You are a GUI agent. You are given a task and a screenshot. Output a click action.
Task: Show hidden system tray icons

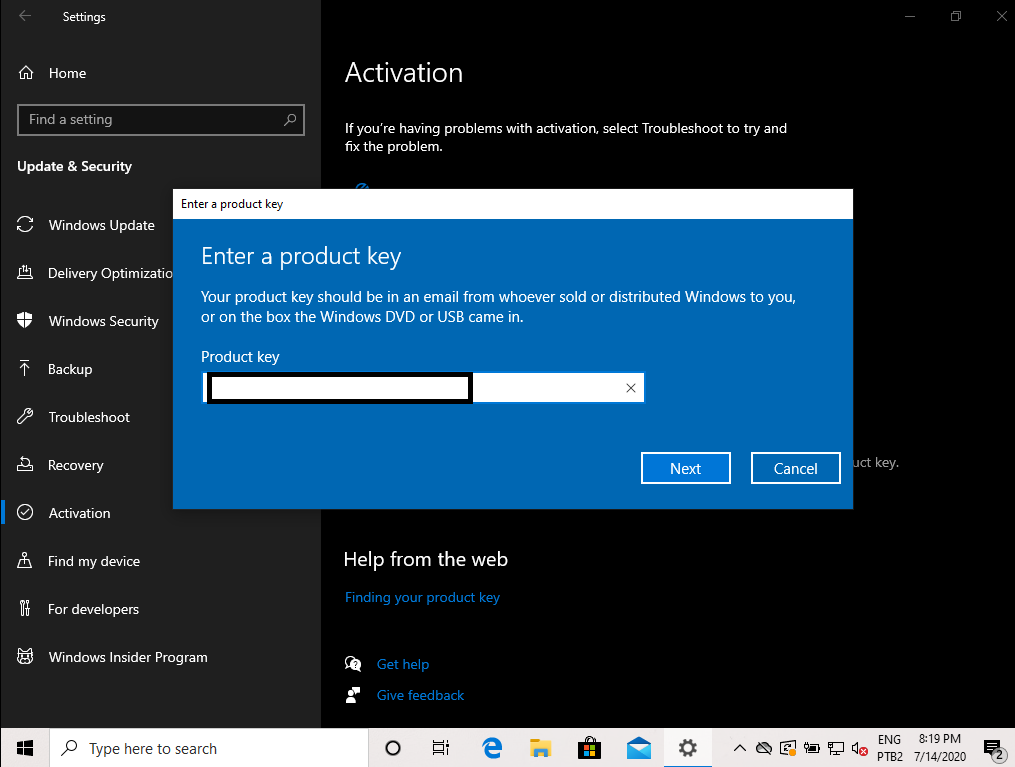tap(739, 748)
